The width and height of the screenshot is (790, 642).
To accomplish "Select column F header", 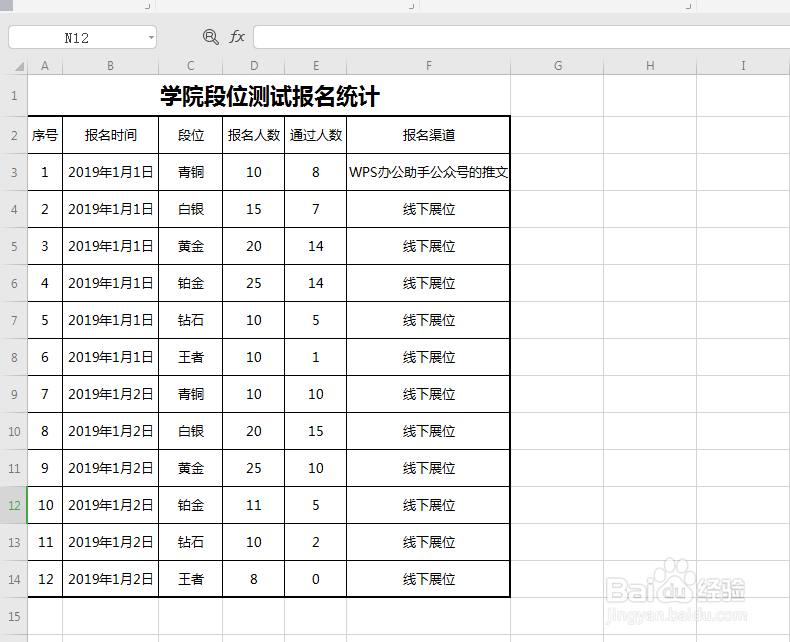I will click(x=428, y=66).
